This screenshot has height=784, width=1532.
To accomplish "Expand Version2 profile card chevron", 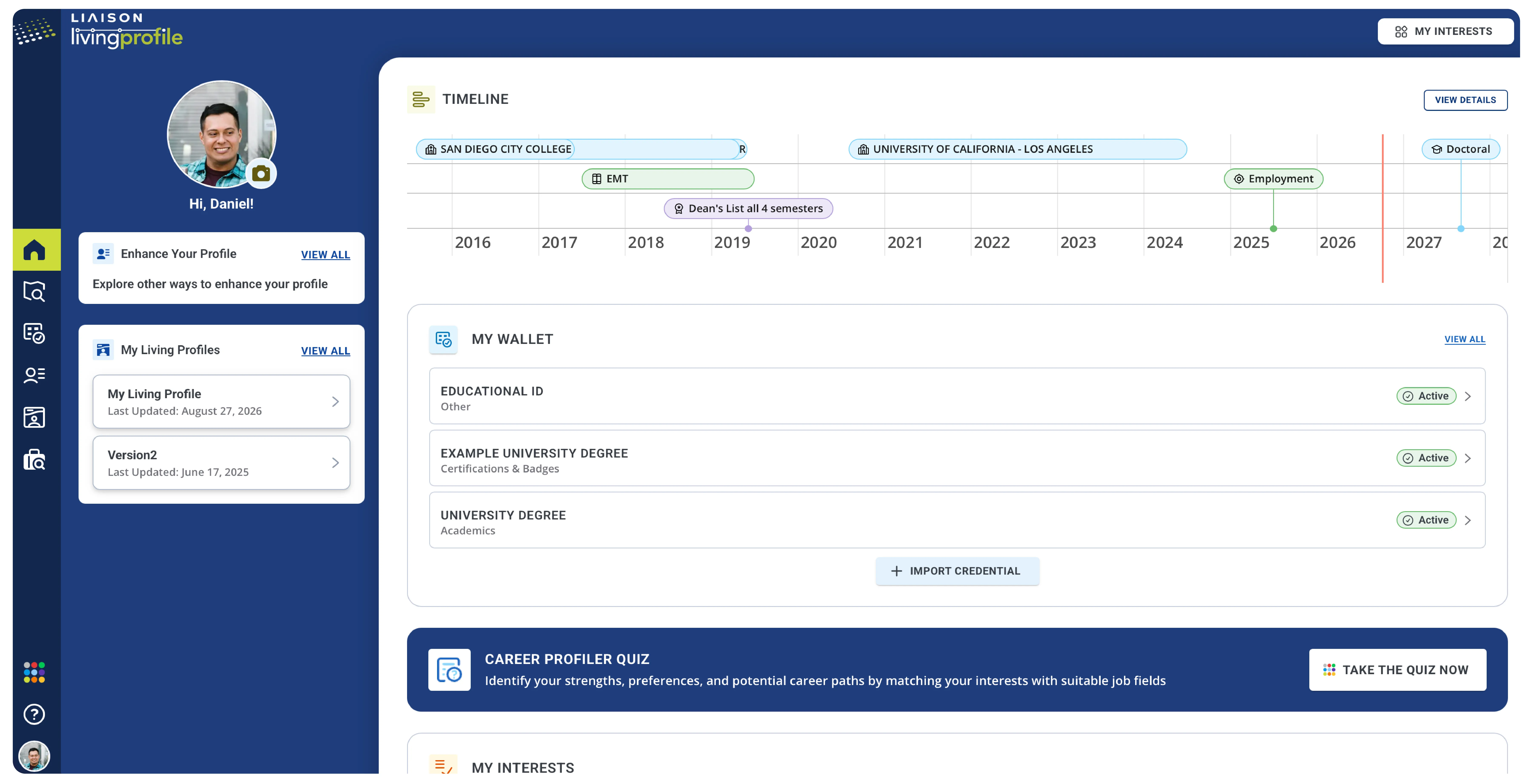I will point(336,463).
